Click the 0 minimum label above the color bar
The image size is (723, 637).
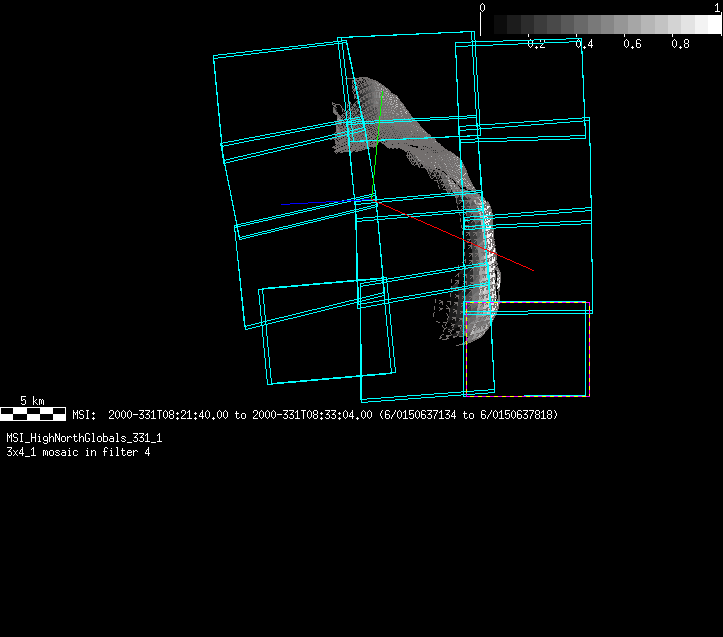click(483, 7)
